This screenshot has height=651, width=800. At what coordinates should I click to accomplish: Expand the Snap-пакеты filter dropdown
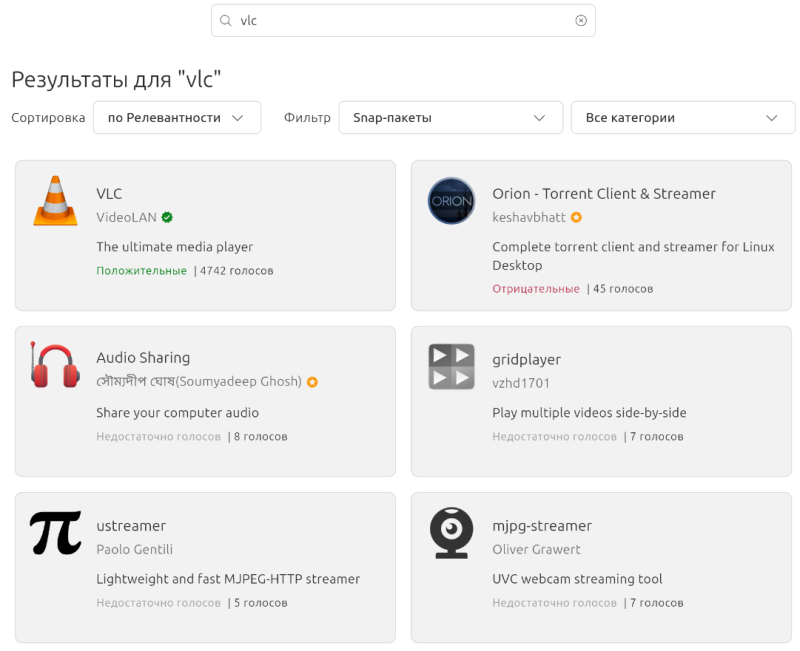450,117
